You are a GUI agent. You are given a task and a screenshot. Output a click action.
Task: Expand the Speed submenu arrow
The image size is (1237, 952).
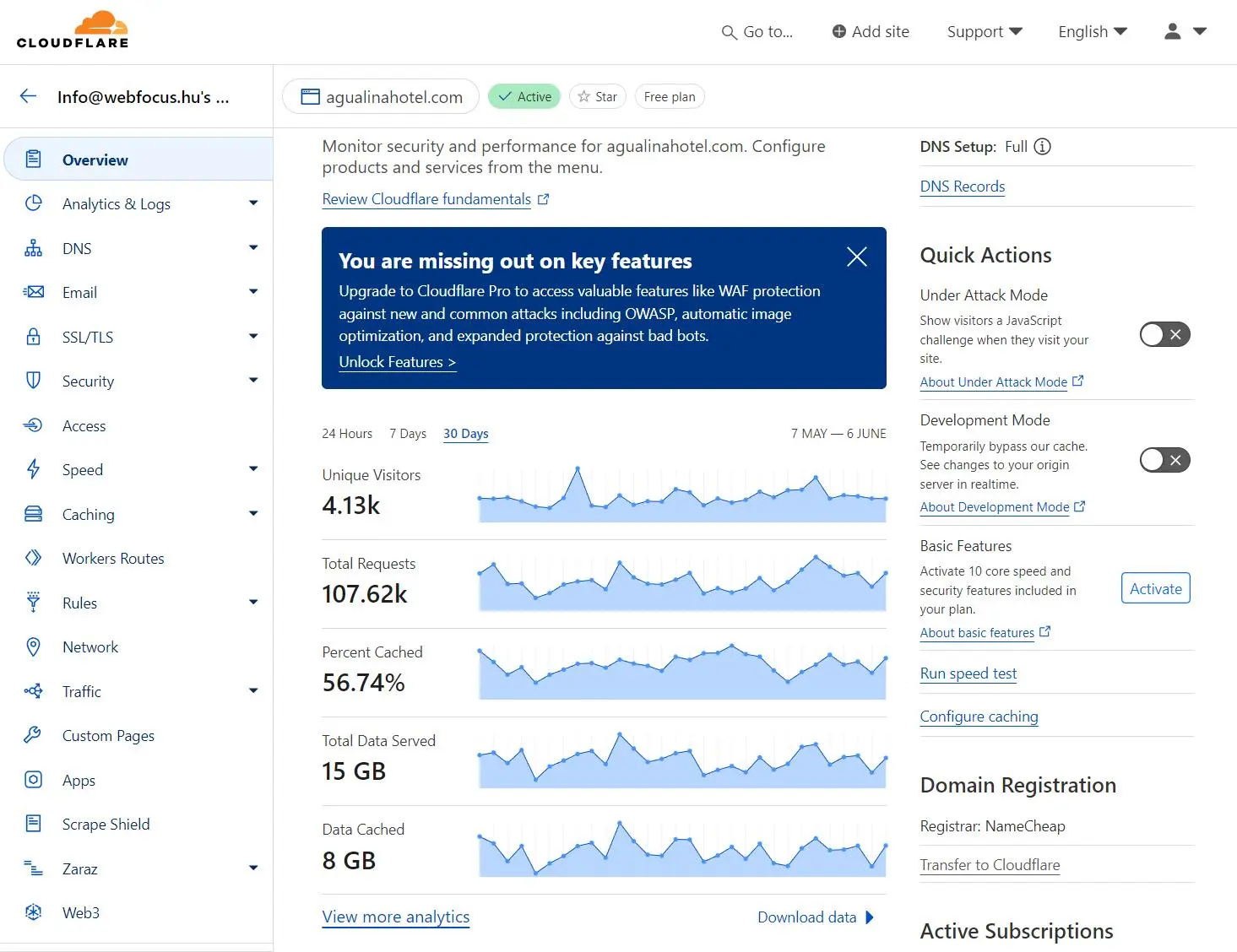[253, 468]
